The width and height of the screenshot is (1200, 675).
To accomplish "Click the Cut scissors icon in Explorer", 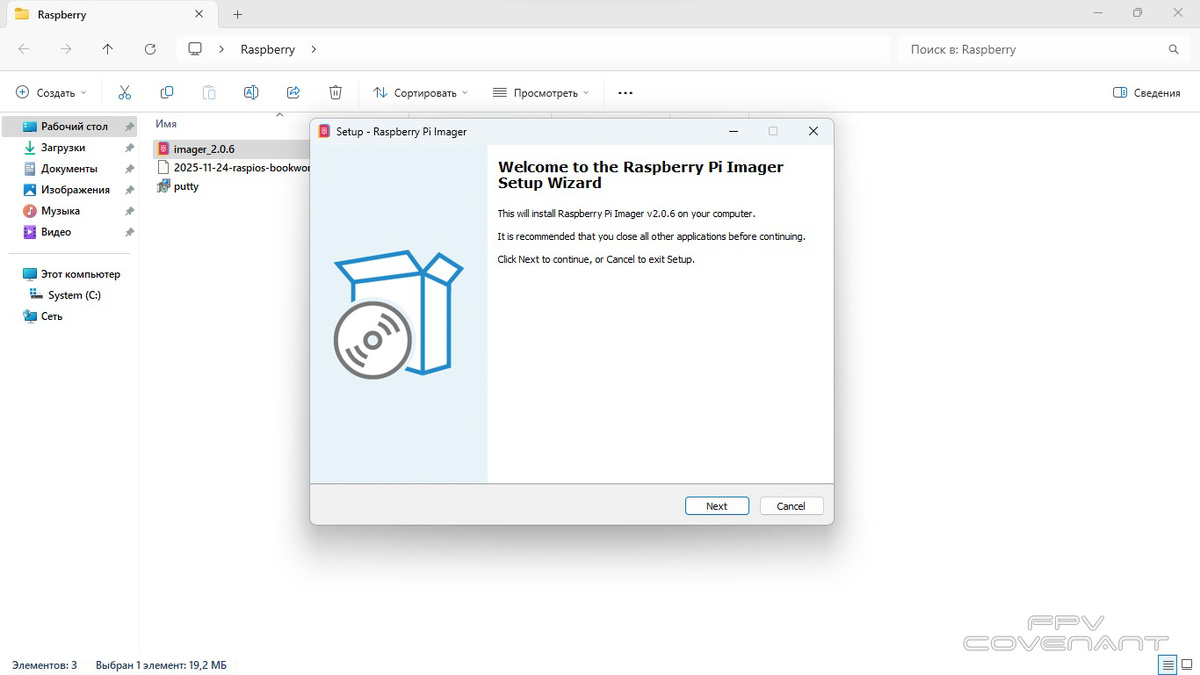I will pos(124,92).
